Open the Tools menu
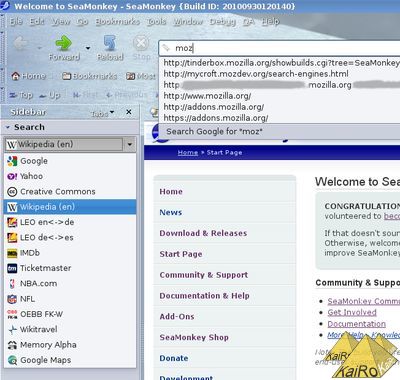400x380 pixels. pyautogui.click(x=156, y=22)
